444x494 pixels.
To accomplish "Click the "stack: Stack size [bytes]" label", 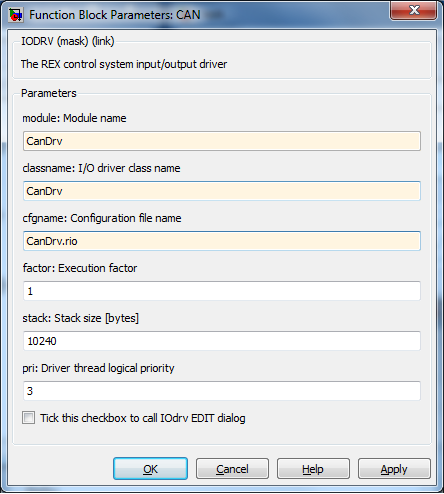I will coord(81,318).
